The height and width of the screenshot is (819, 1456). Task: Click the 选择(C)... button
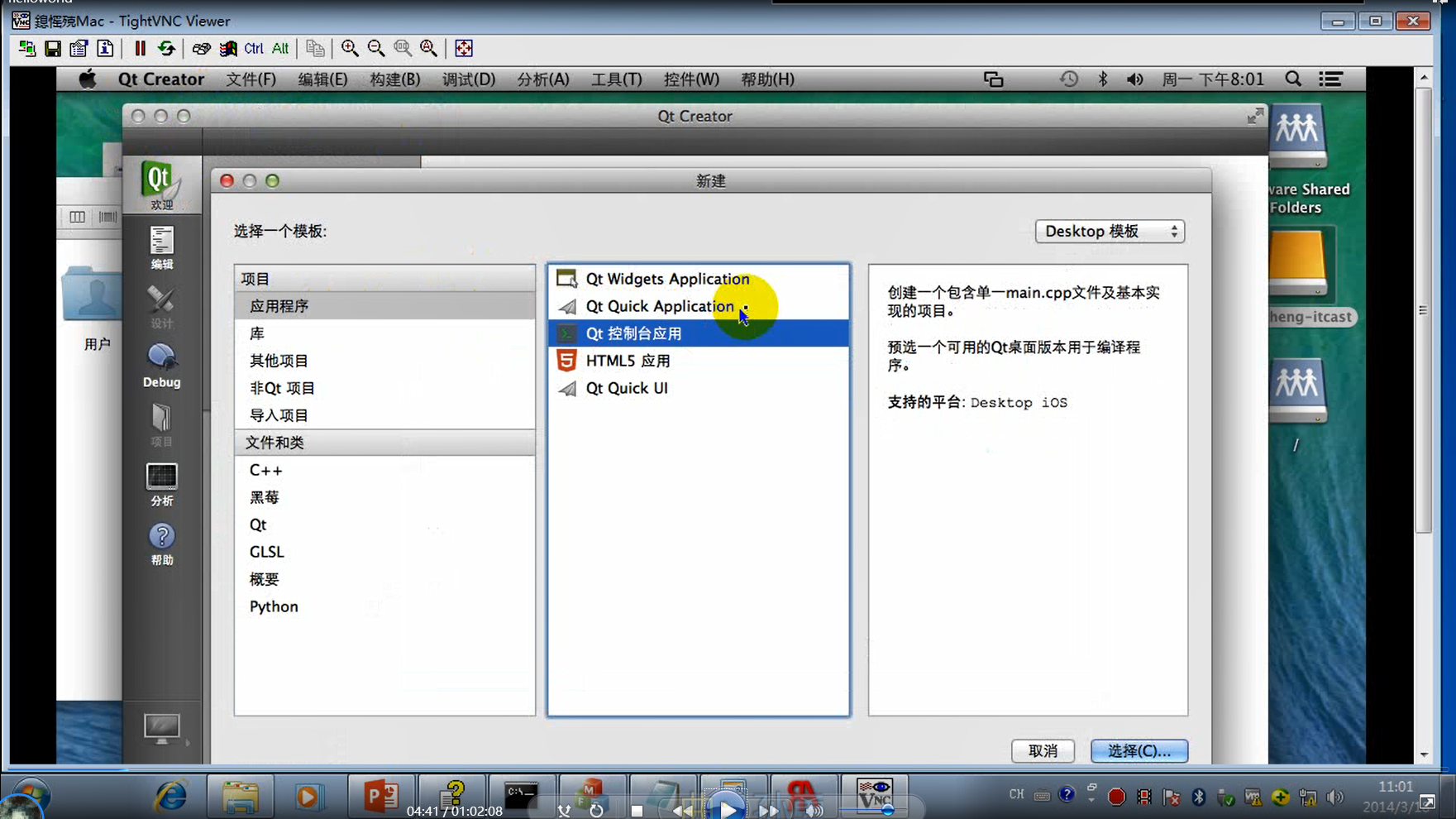[1139, 751]
